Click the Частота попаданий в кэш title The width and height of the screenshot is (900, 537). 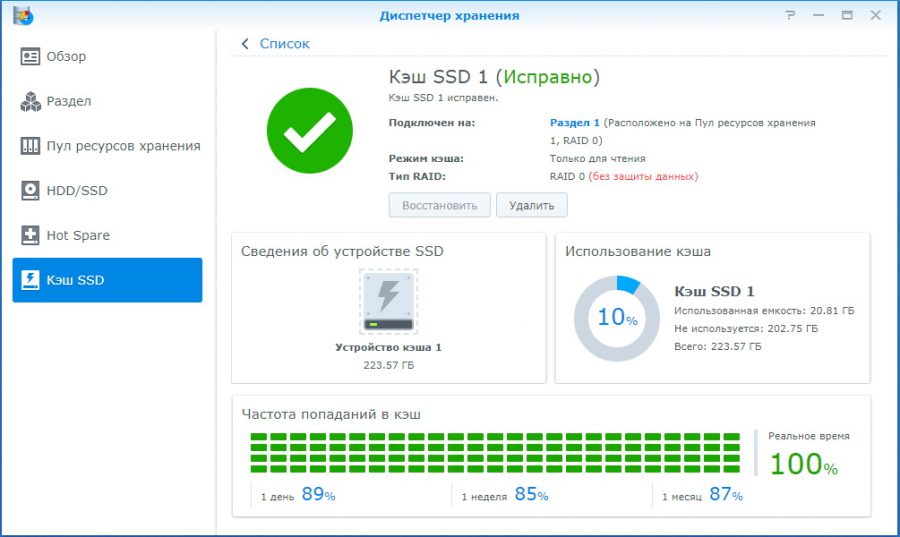click(331, 414)
